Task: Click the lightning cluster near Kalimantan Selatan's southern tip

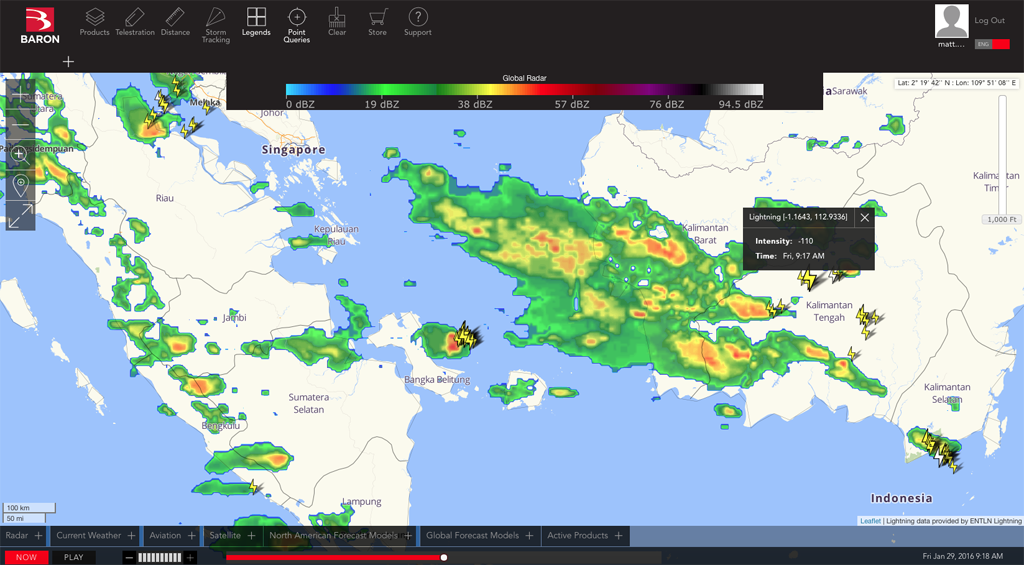Action: (x=940, y=450)
